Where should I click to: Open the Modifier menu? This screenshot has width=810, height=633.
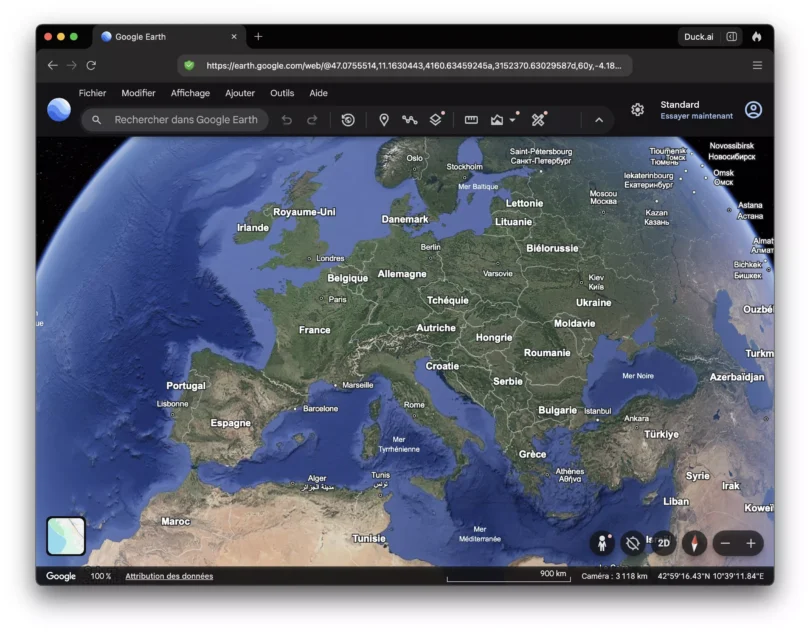138,93
